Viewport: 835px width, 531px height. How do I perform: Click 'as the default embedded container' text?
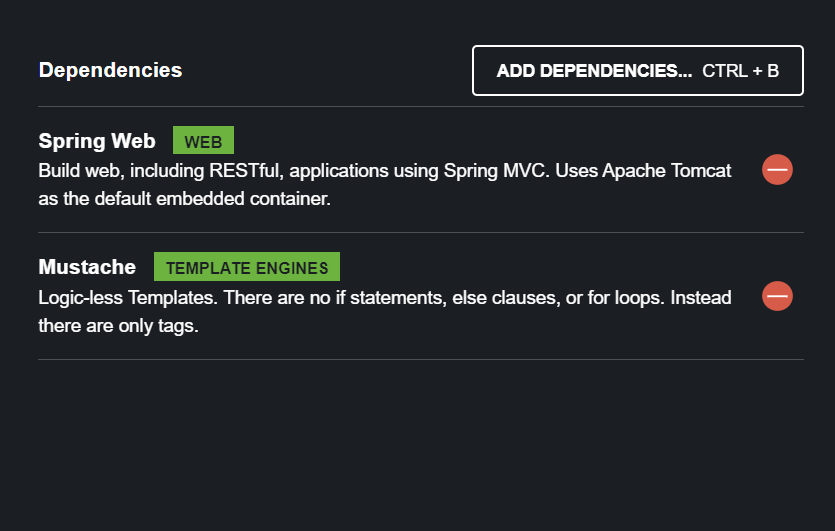pos(184,199)
